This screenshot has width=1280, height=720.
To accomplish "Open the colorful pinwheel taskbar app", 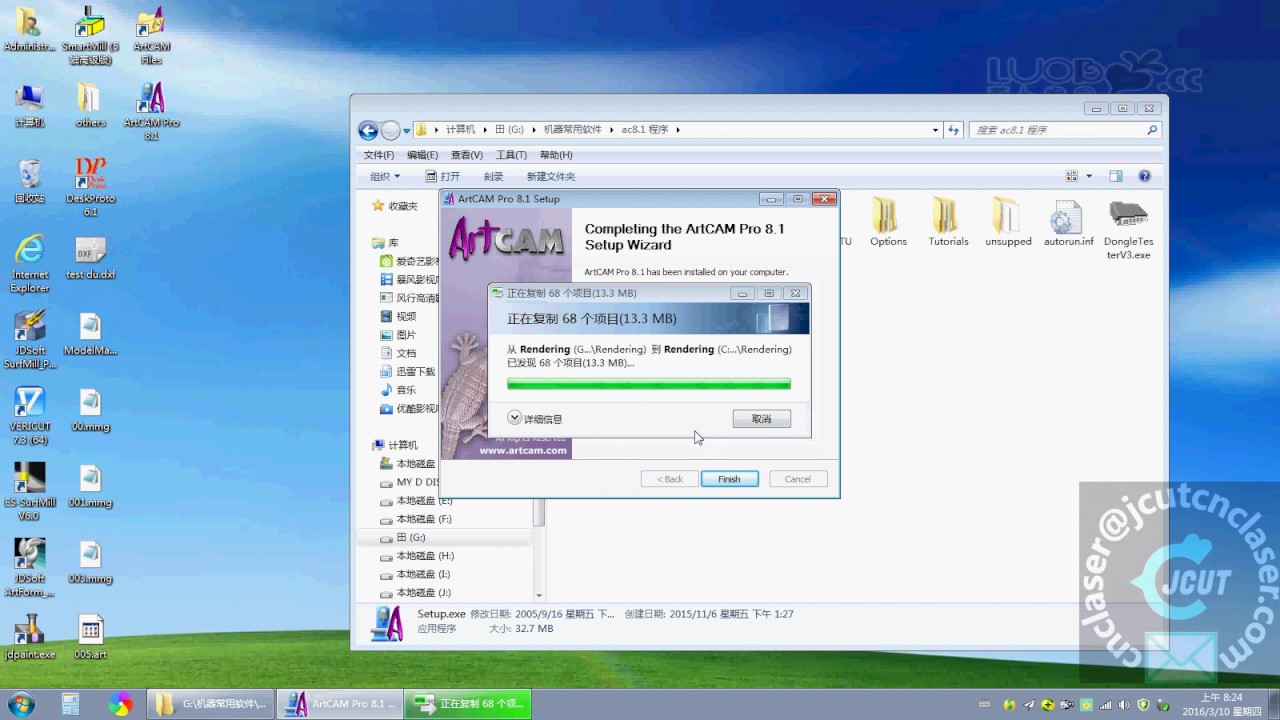I will 120,704.
